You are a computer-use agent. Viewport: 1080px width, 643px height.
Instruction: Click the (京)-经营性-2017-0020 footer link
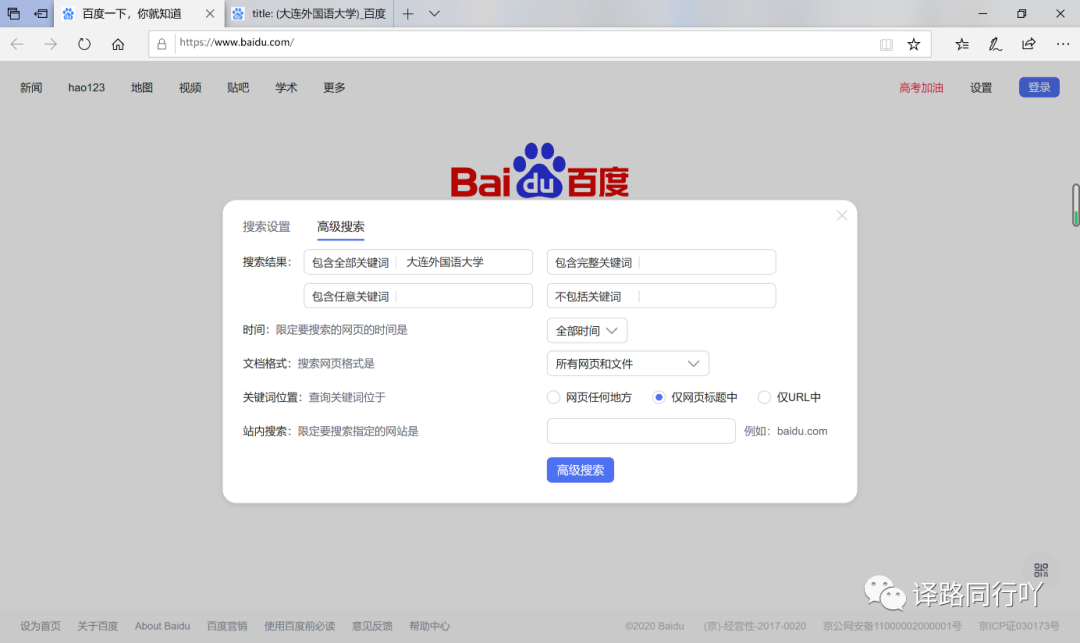(755, 626)
